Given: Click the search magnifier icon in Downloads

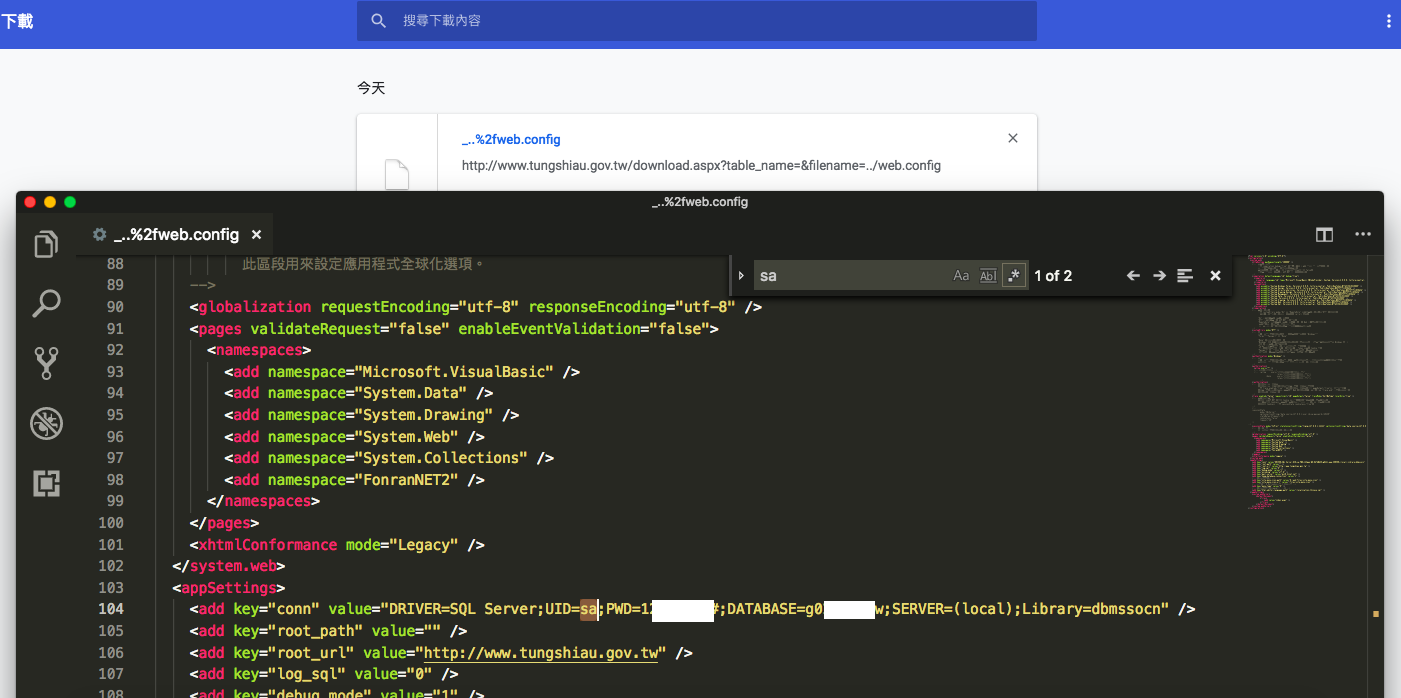Looking at the screenshot, I should (378, 21).
